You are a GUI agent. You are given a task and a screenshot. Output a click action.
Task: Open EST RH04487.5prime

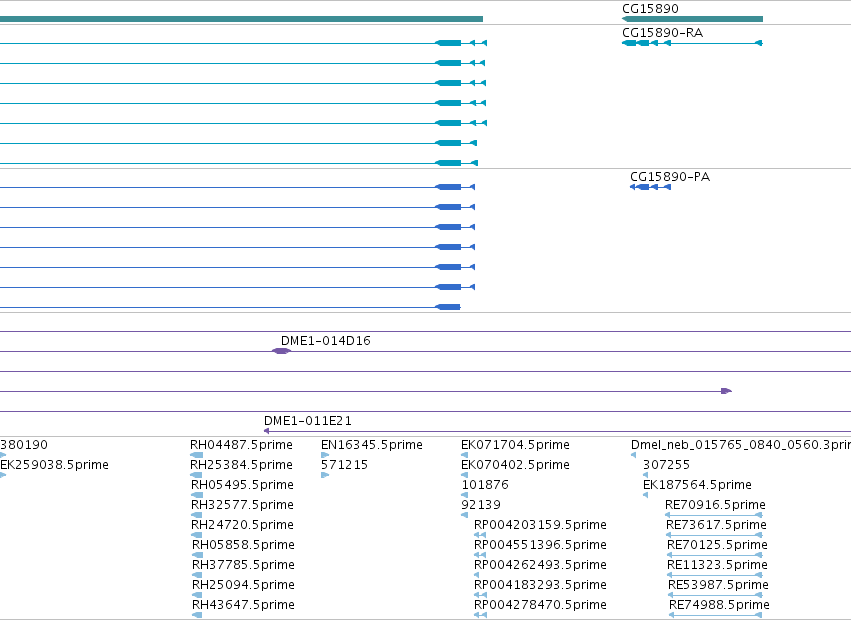coord(241,445)
